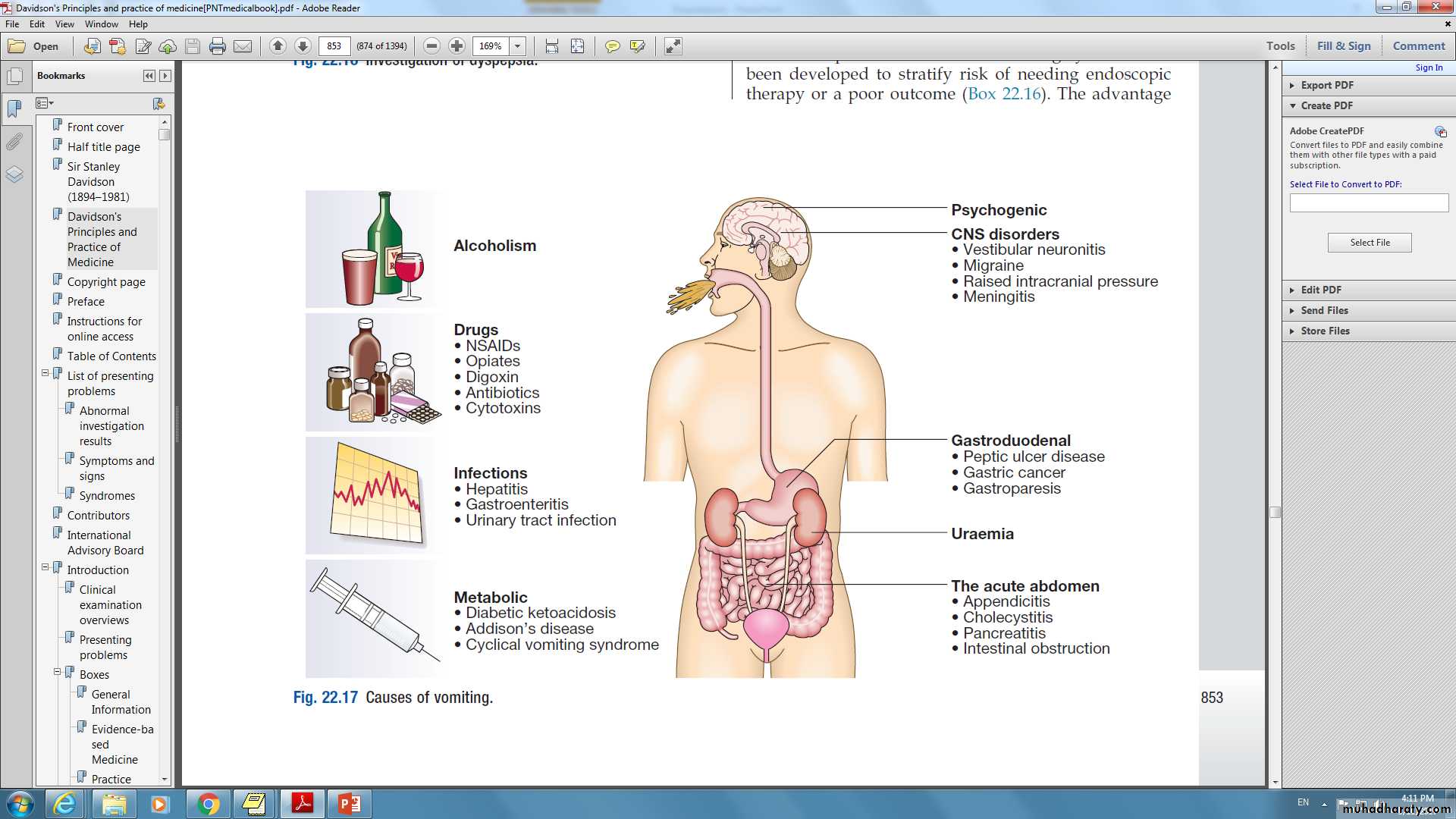Collapse the Introduction bookmark tree node
The height and width of the screenshot is (819, 1456).
[45, 567]
